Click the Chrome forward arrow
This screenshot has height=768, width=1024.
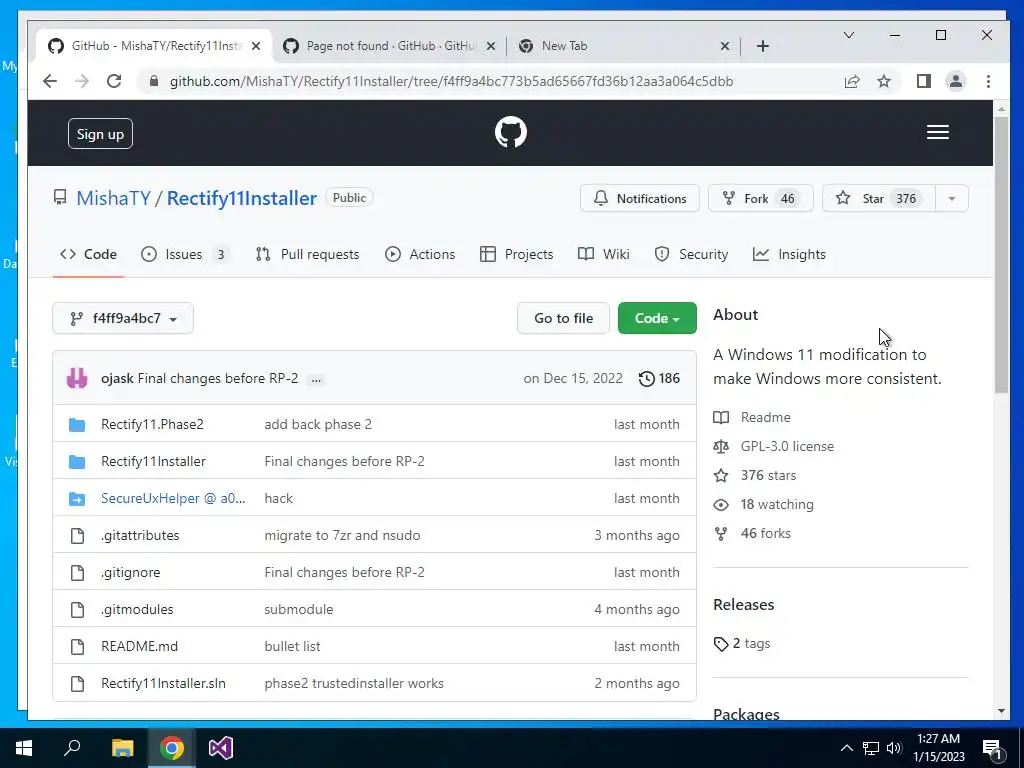click(x=82, y=81)
